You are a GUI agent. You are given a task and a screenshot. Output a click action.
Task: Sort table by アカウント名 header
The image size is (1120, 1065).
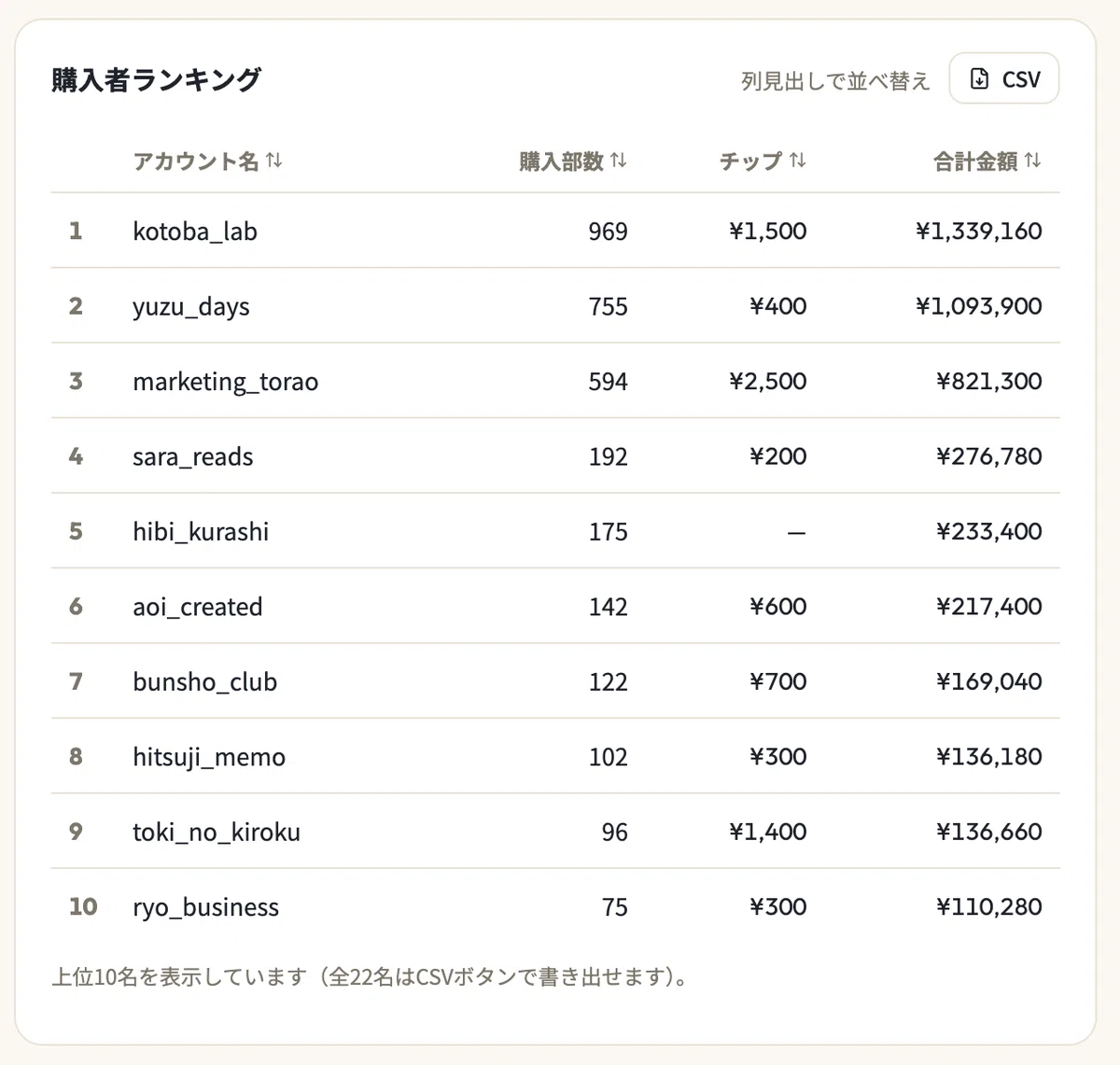click(207, 161)
